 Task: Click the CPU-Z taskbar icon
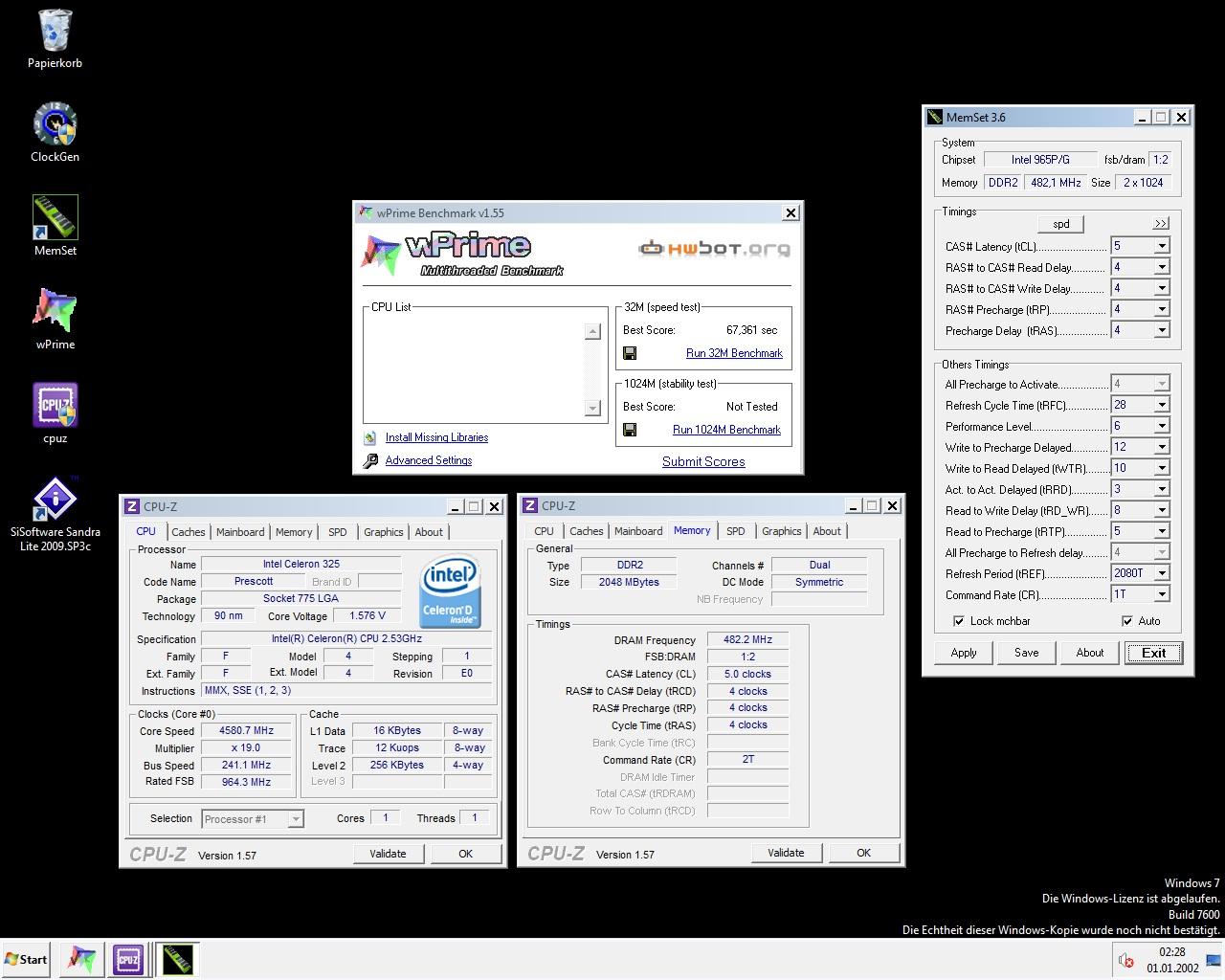tap(128, 959)
